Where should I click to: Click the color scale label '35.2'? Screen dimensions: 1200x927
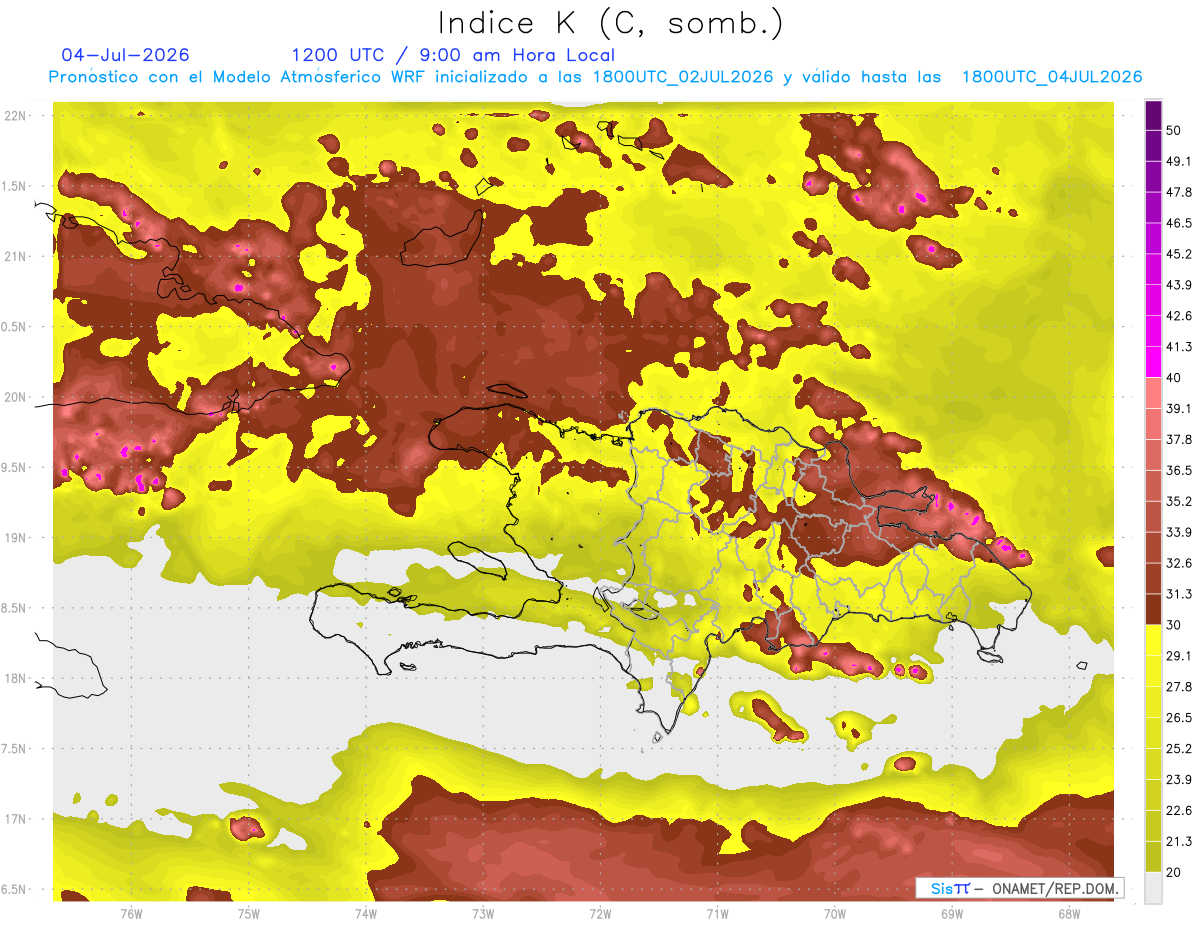coord(1178,502)
